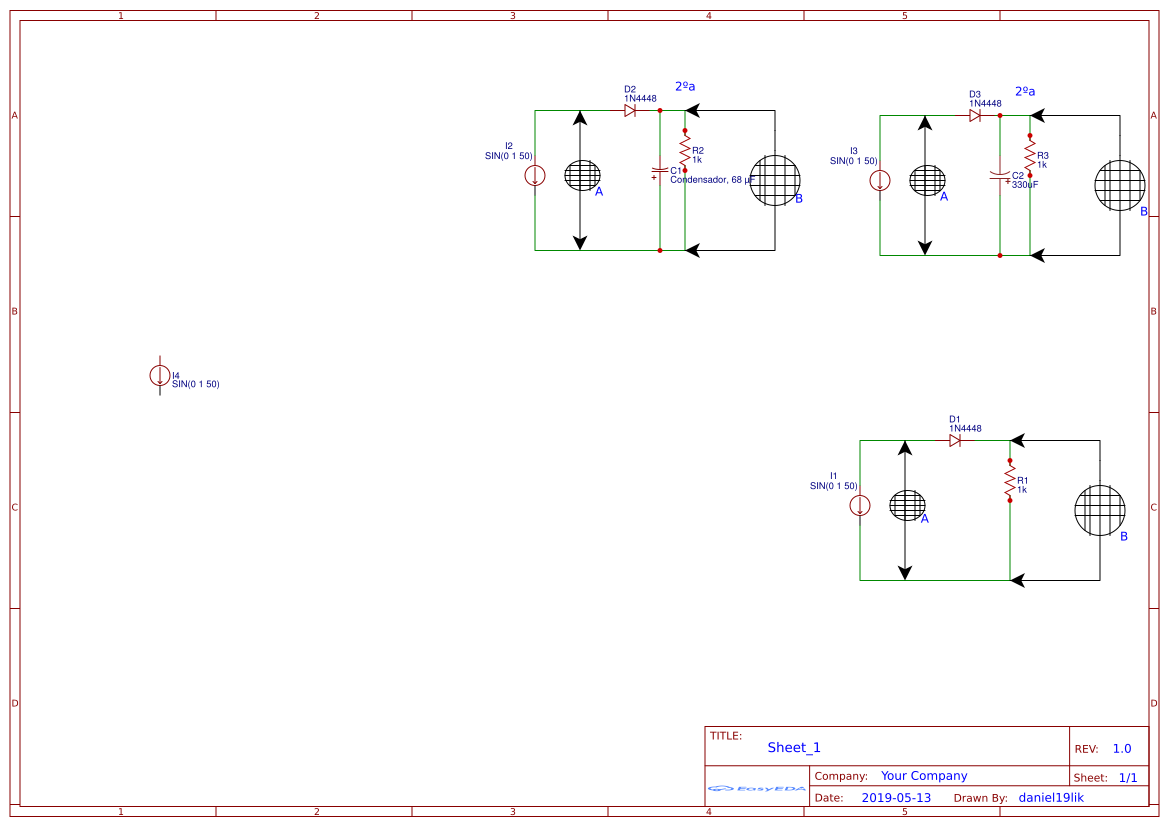Select diode D2 1N4448 symbol
Image resolution: width=1169 pixels, height=827 pixels.
click(x=631, y=110)
